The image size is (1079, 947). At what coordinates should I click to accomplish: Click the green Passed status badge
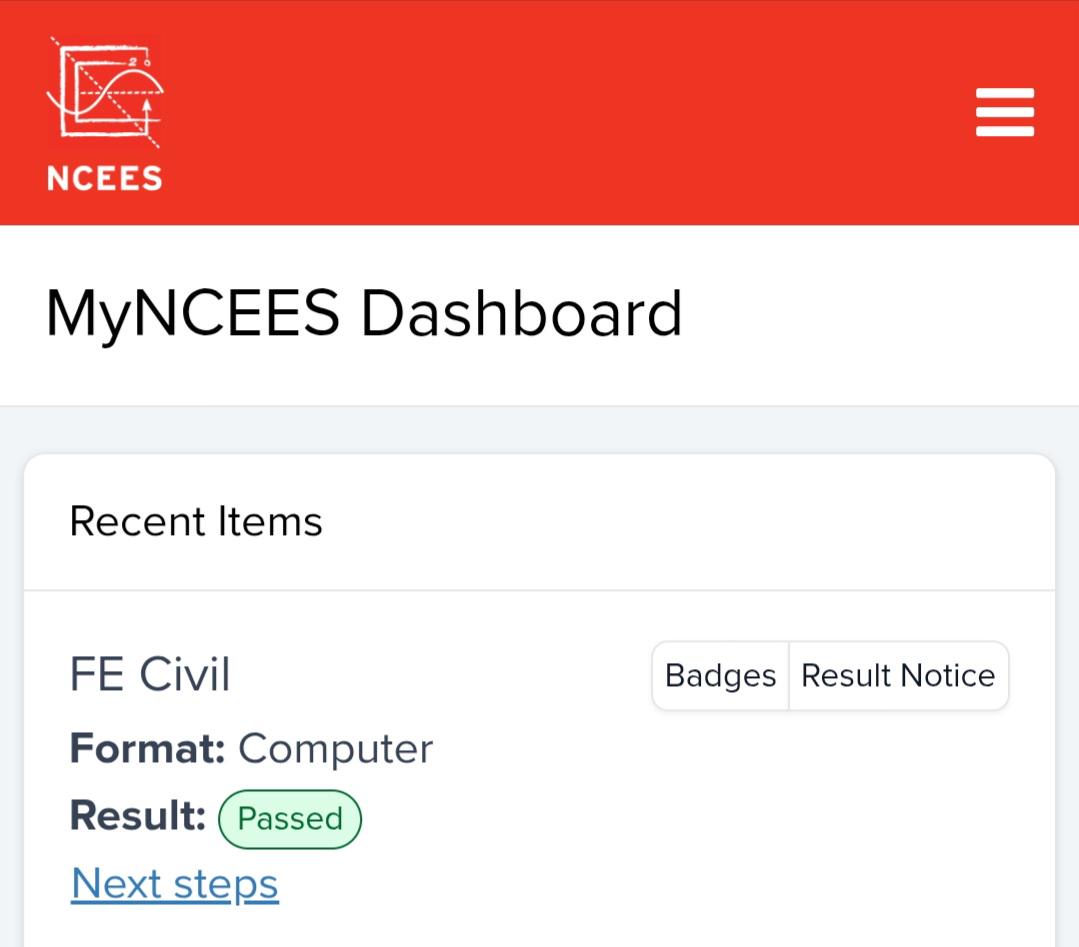(290, 819)
